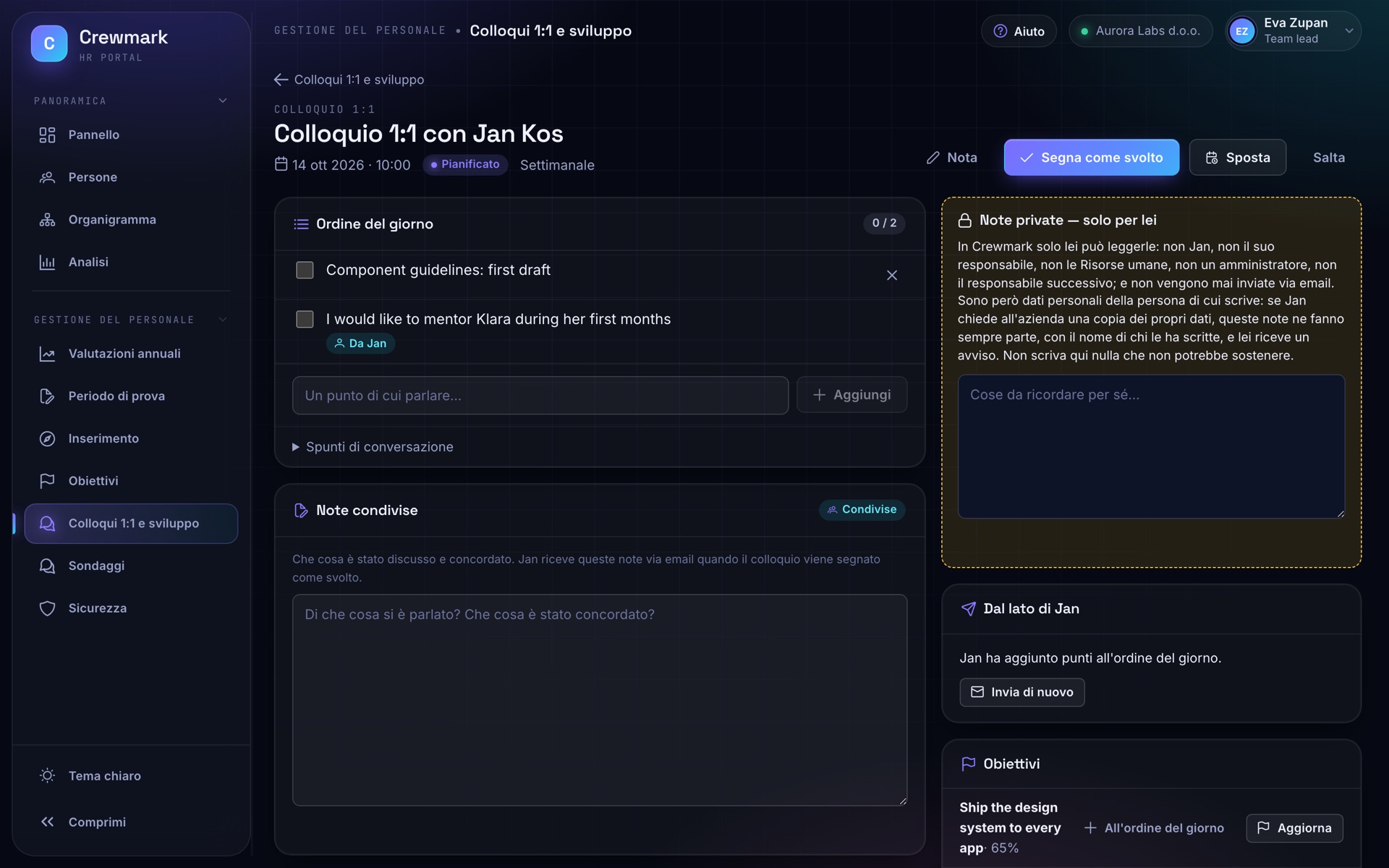The height and width of the screenshot is (868, 1389).
Task: Skip the meeting with Salta
Action: click(x=1328, y=158)
